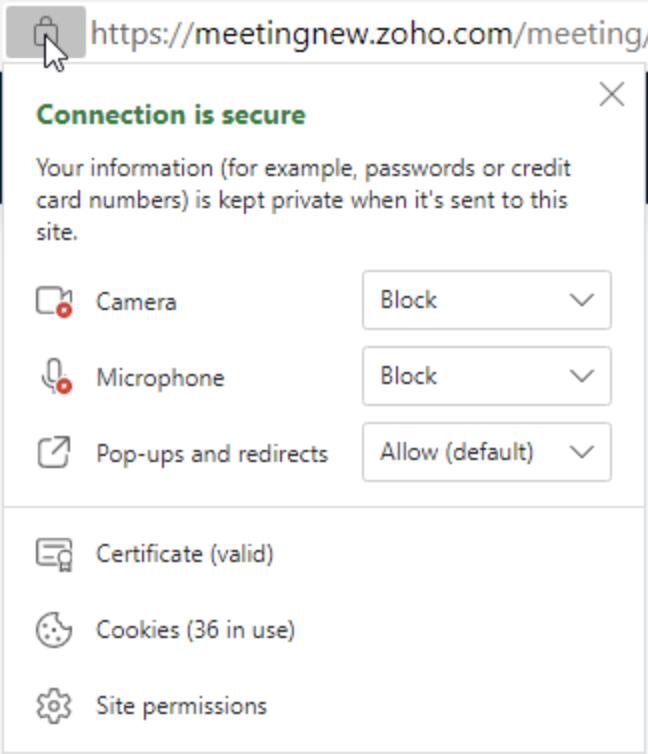Close the site information popup
The width and height of the screenshot is (648, 754).
pyautogui.click(x=611, y=95)
